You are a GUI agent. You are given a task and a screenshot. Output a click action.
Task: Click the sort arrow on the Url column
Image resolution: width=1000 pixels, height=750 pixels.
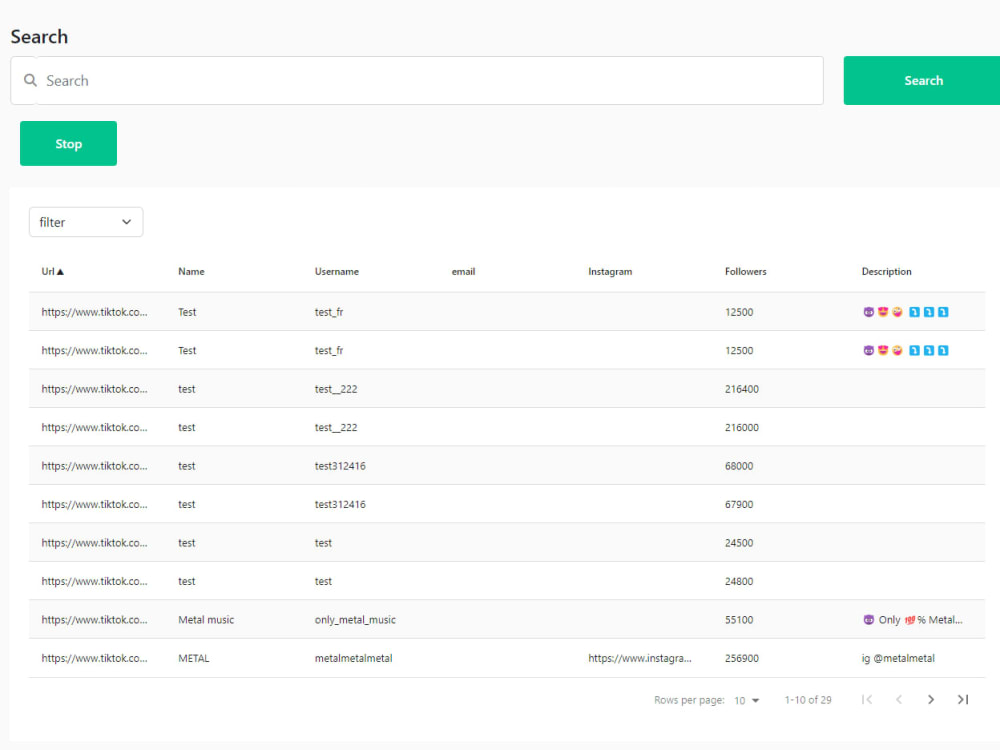(x=63, y=270)
